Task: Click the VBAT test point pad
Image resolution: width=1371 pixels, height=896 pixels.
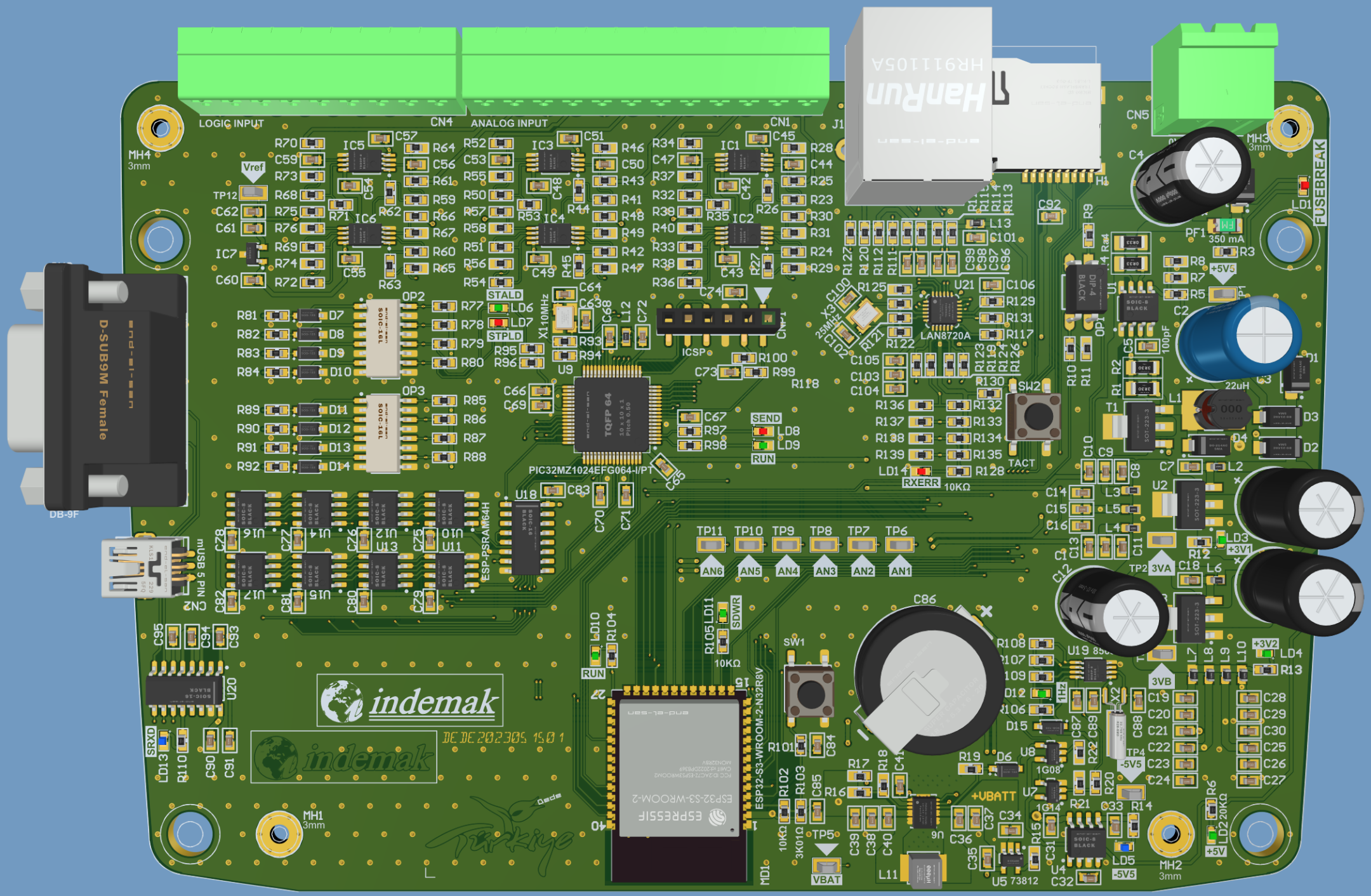Action: (826, 866)
